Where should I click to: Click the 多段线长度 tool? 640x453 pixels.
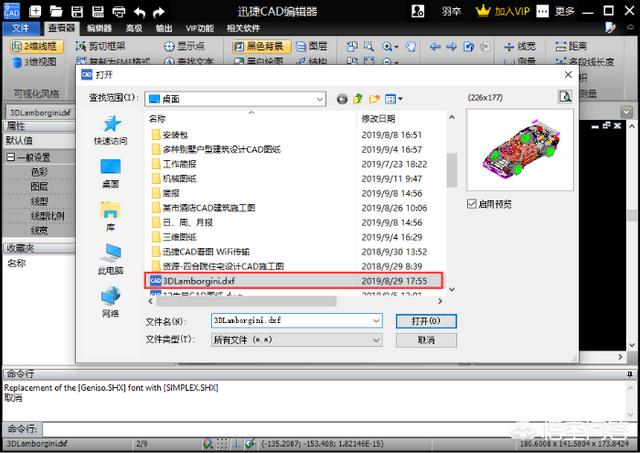584,62
